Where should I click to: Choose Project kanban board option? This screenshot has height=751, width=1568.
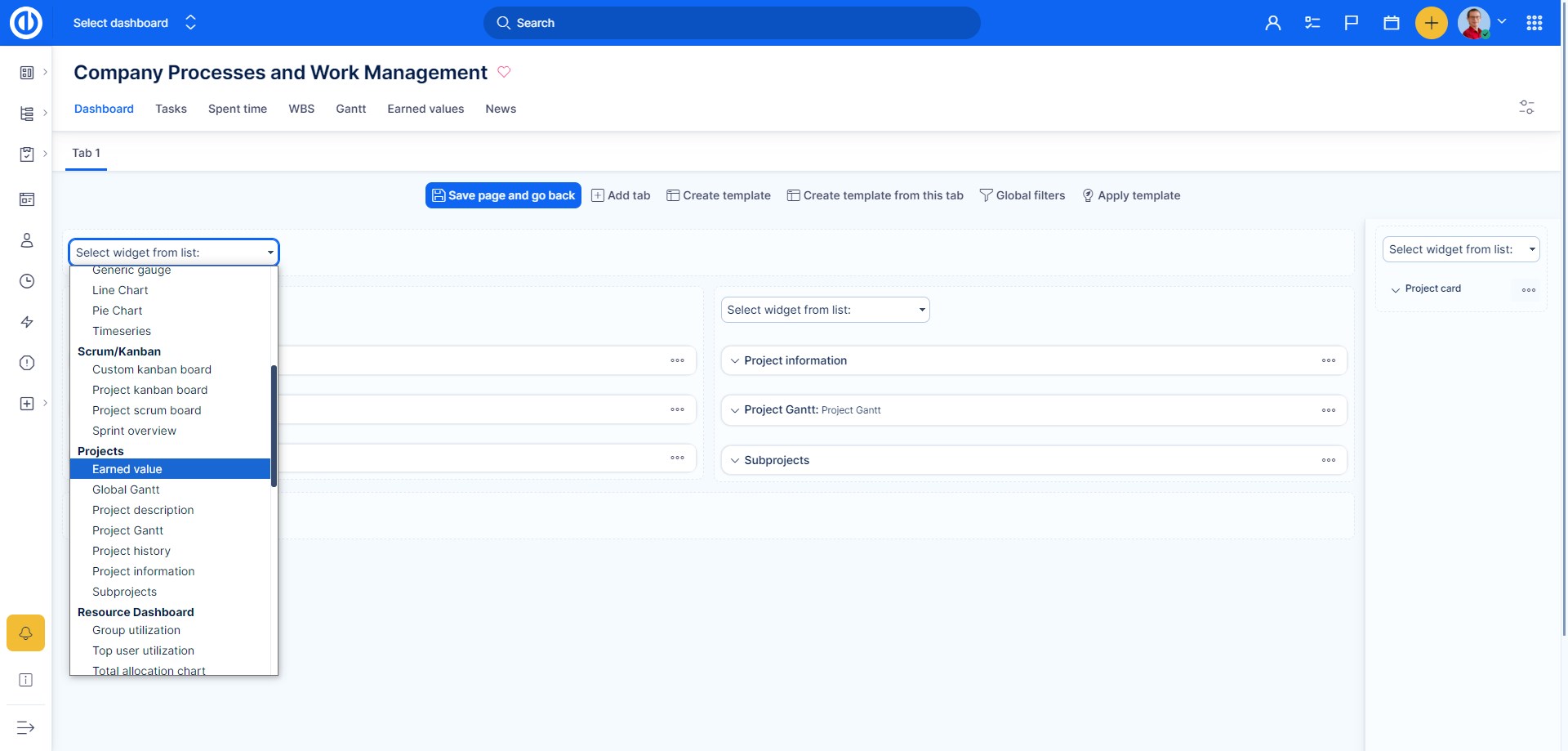tap(149, 390)
